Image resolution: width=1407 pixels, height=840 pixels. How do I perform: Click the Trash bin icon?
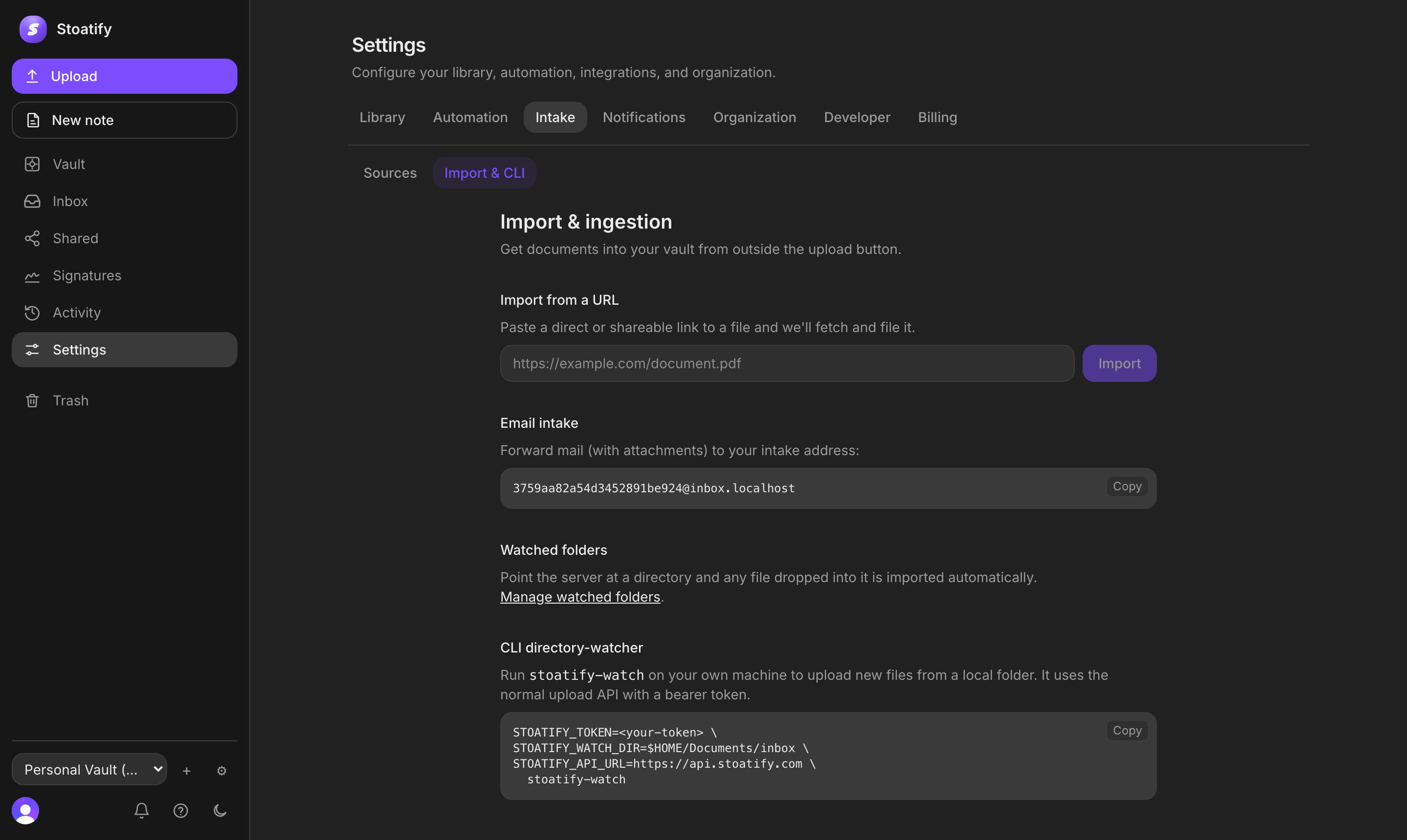[x=32, y=400]
